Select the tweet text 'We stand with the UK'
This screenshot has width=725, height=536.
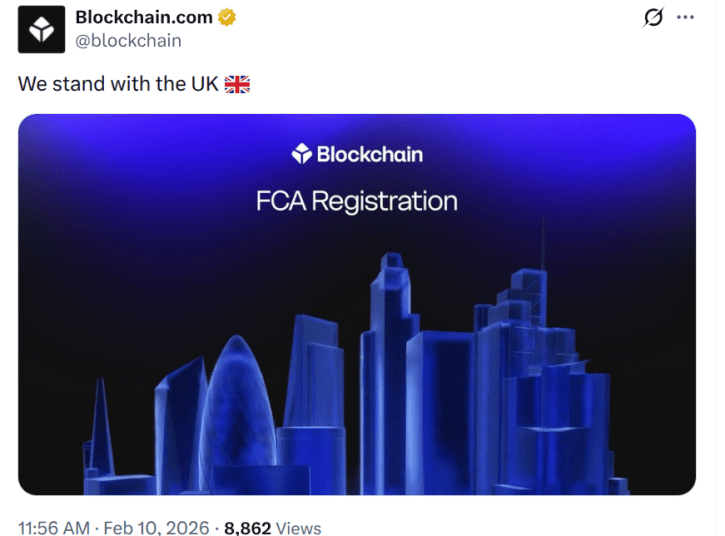(118, 84)
